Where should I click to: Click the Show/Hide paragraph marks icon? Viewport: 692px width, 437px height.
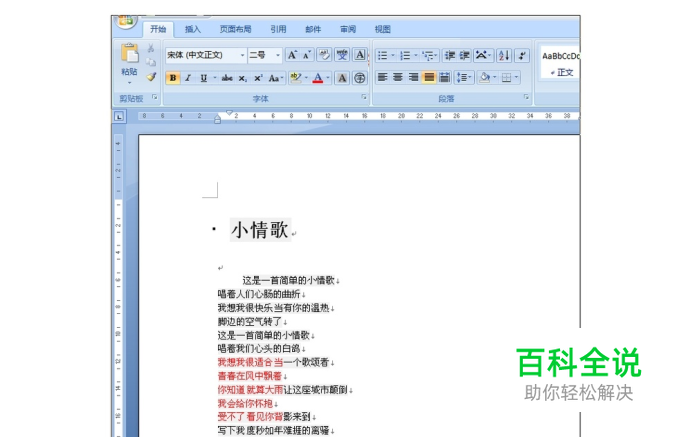click(x=522, y=55)
